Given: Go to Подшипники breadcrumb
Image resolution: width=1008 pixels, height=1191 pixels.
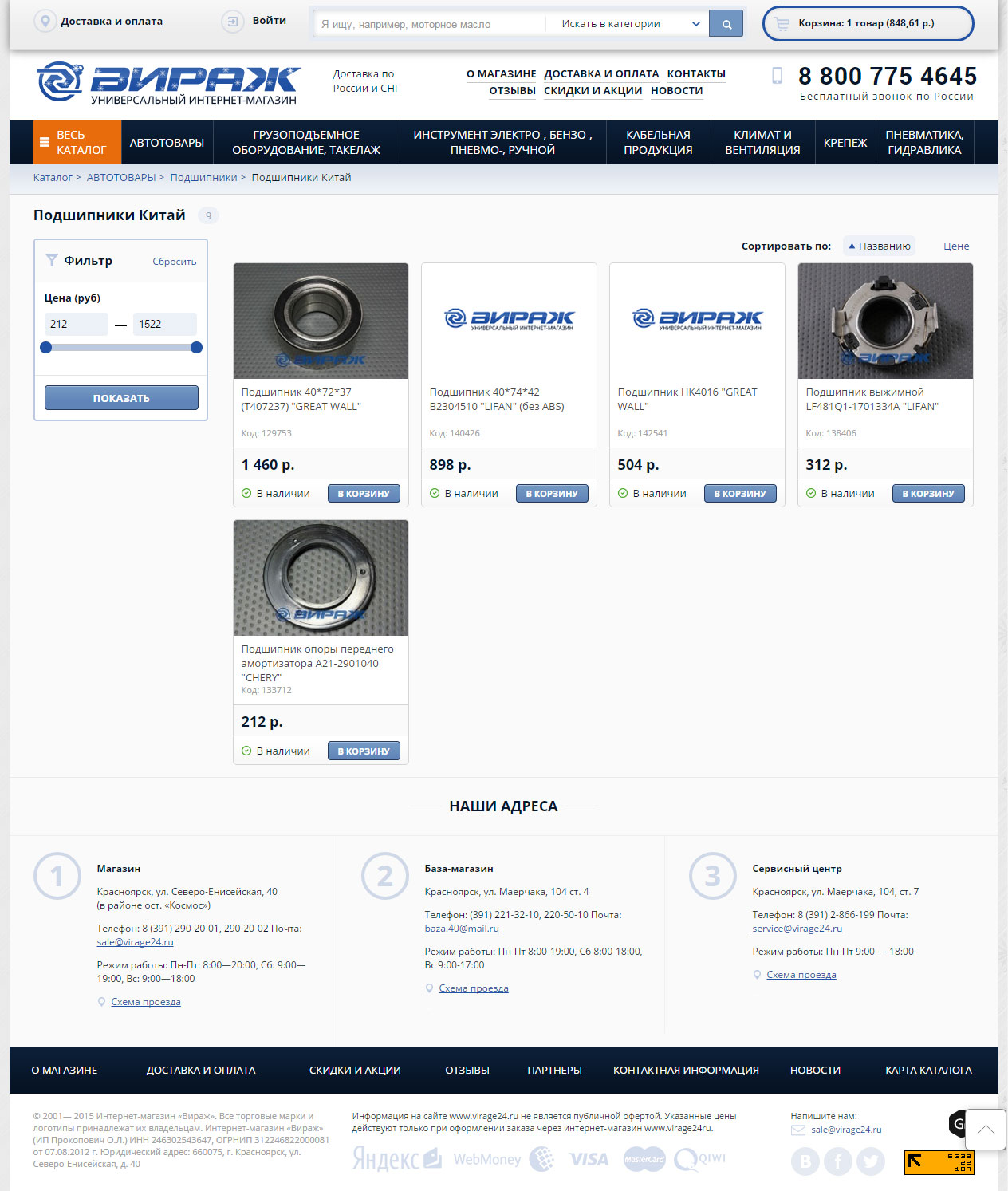Looking at the screenshot, I should point(203,177).
